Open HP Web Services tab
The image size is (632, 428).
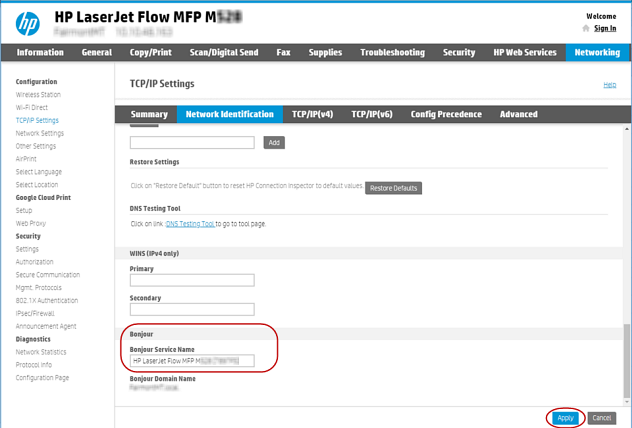tap(525, 52)
